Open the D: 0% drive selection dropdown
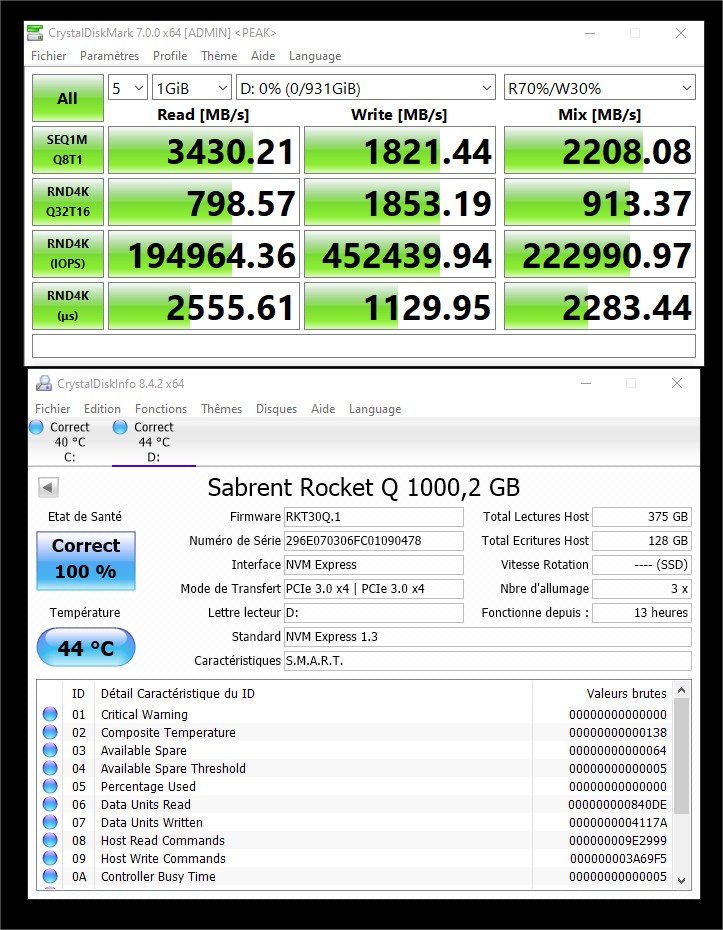Screen dimensions: 723x930 [x=366, y=88]
